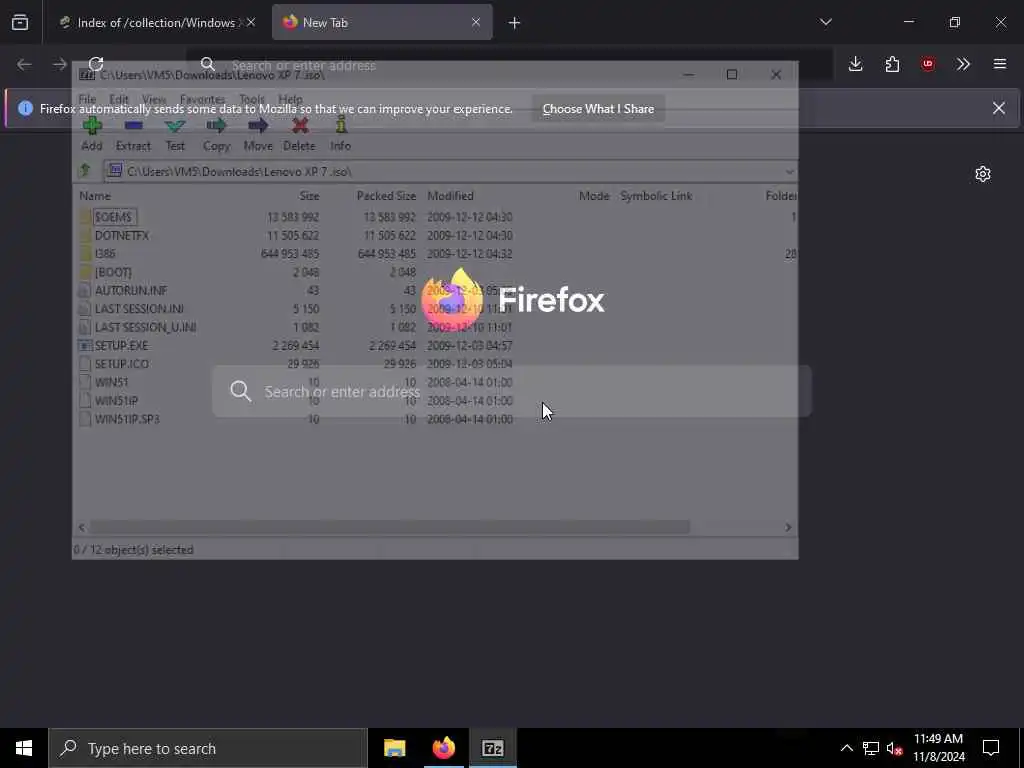This screenshot has height=768, width=1024.
Task: Select SETUP.ICO file
Action: coord(121,364)
